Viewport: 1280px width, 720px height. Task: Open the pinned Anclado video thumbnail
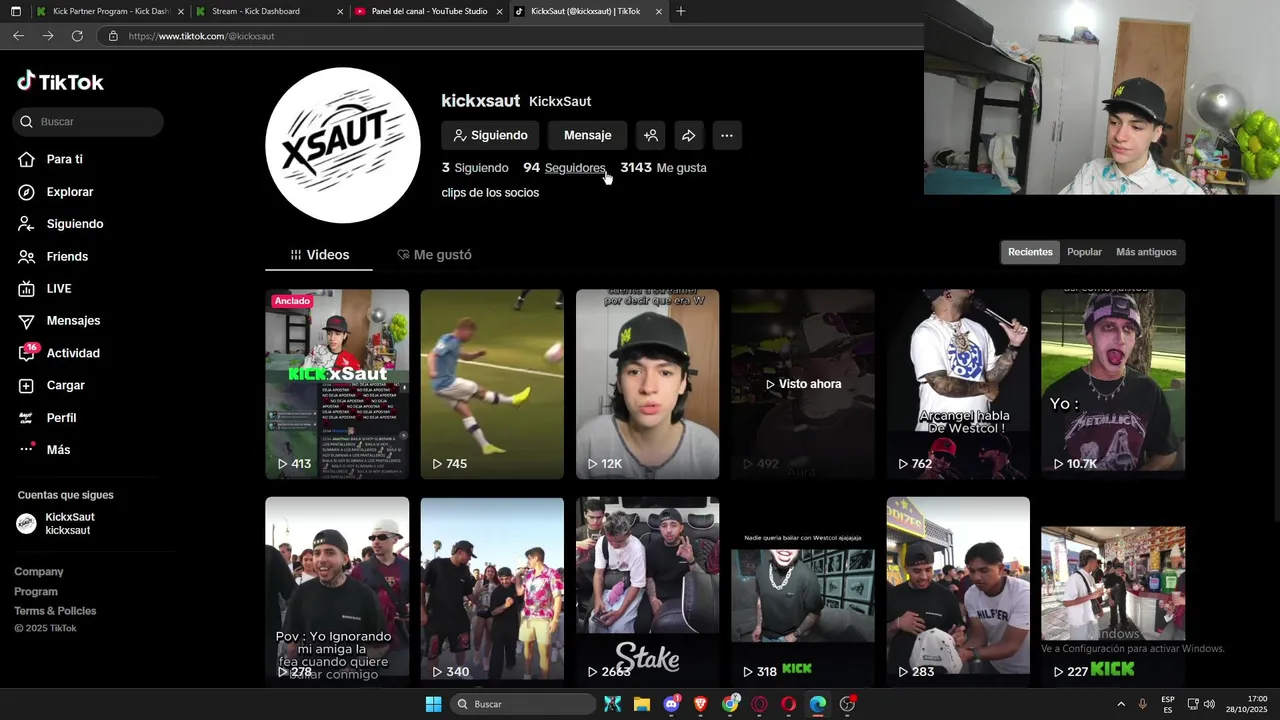337,385
